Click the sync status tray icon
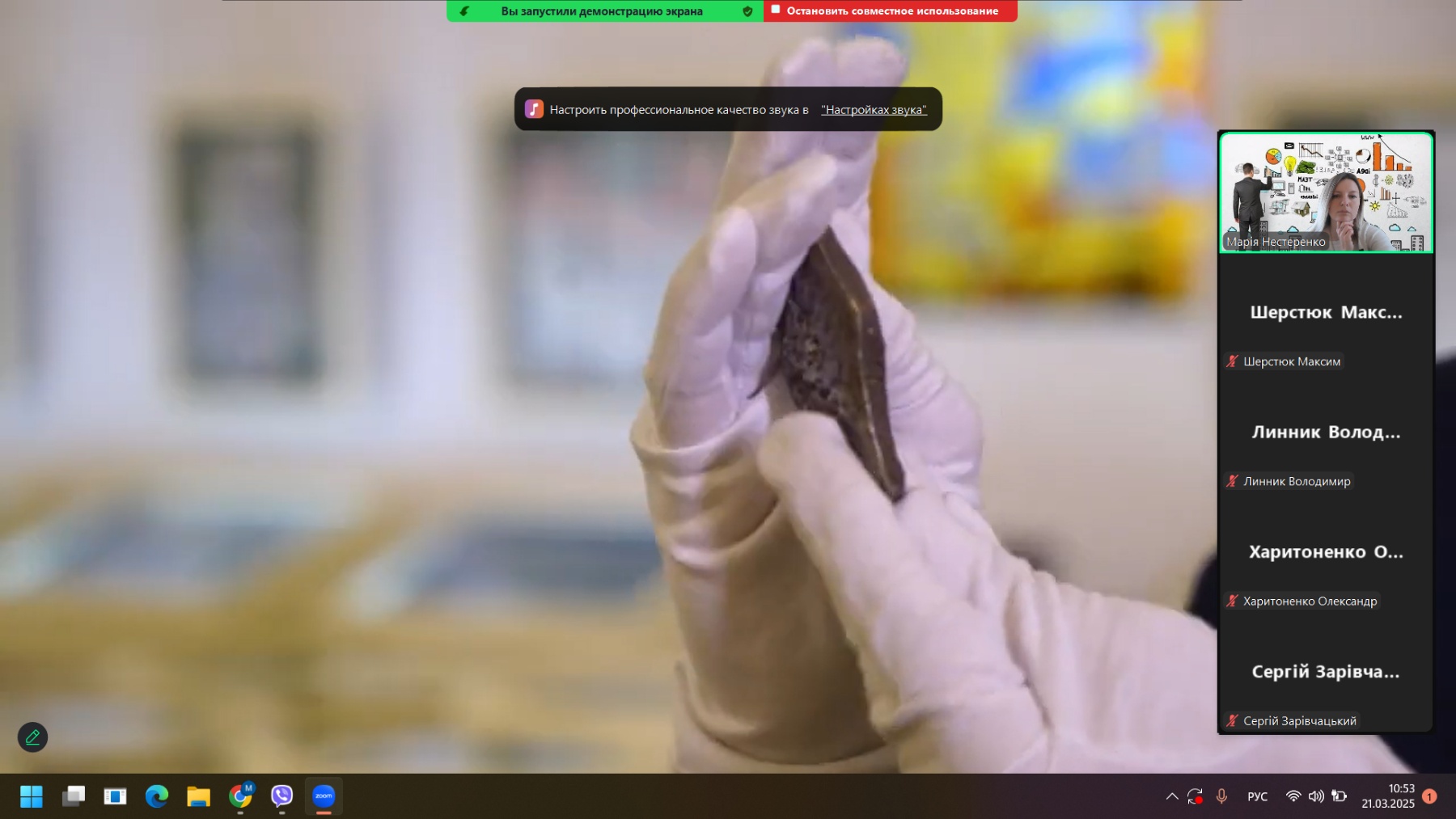The image size is (1456, 819). pos(1195,796)
